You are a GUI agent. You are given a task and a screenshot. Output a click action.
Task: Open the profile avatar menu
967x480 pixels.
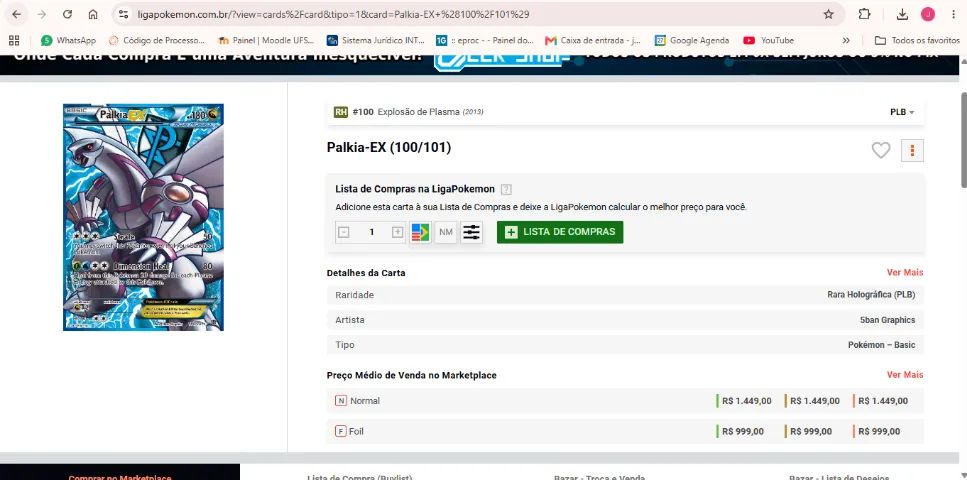coord(928,14)
